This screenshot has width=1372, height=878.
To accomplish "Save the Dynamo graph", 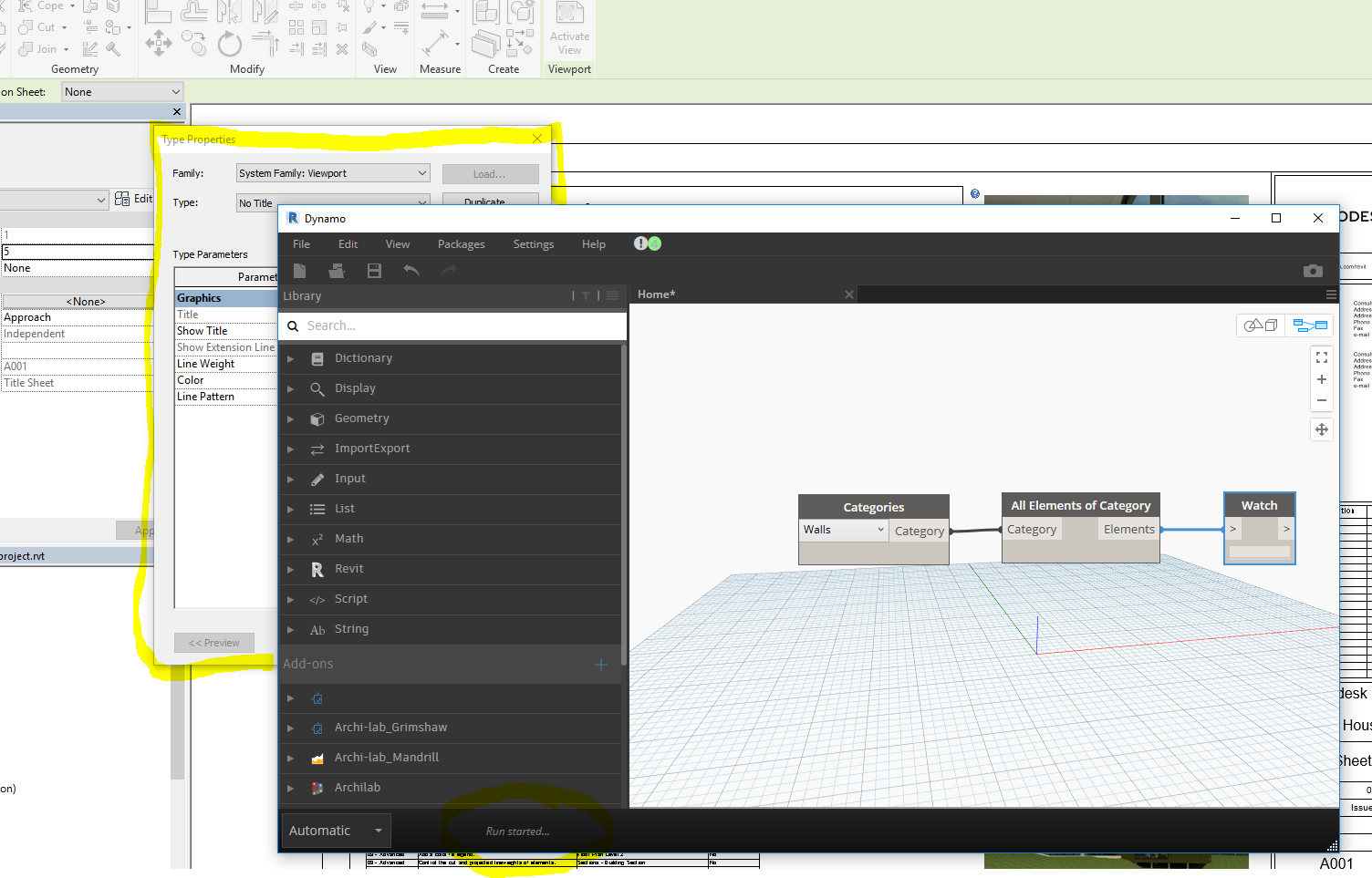I will 374,270.
